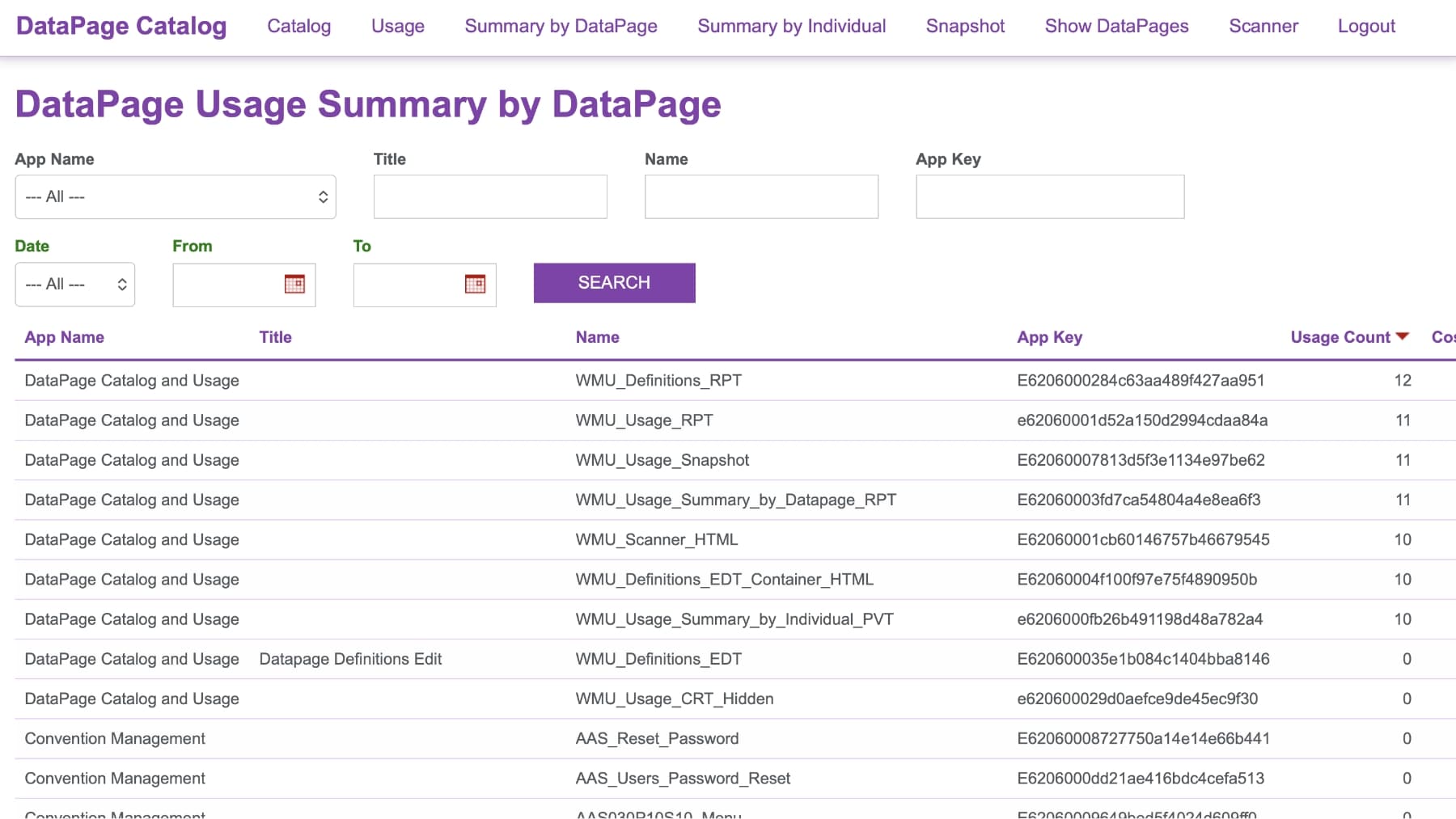Click app key E62060004f100f97e75f4890950b
Image resolution: width=1456 pixels, height=819 pixels.
[x=1137, y=579]
